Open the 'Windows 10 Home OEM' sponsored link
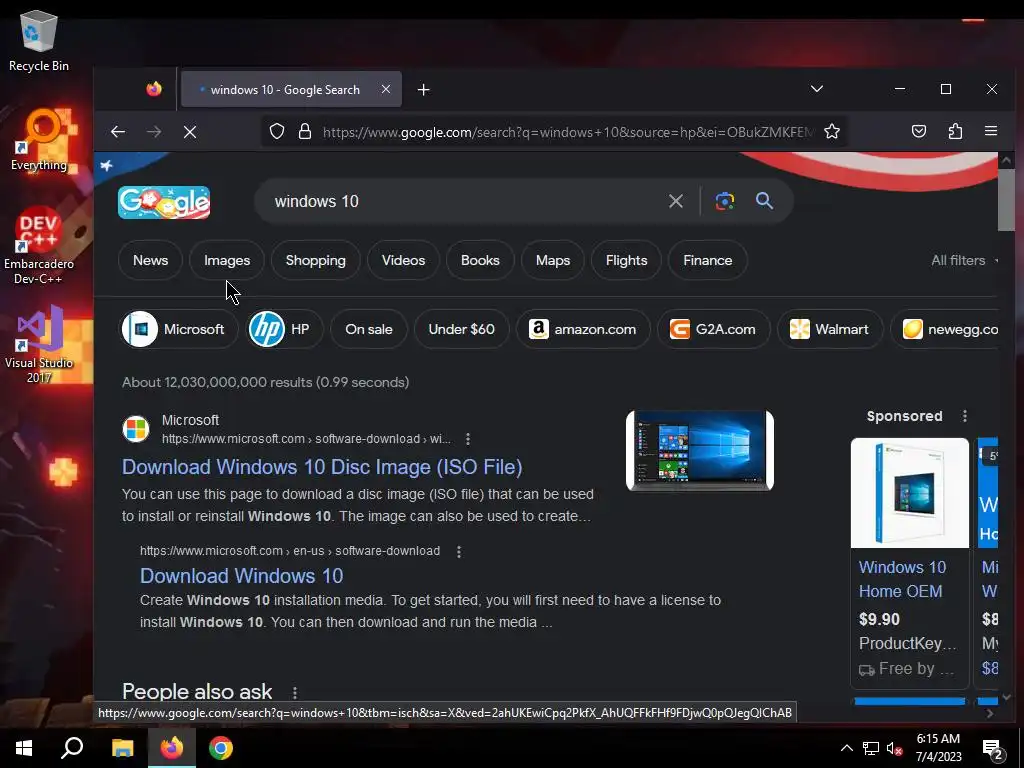Screen dimensions: 1024x768 902,579
